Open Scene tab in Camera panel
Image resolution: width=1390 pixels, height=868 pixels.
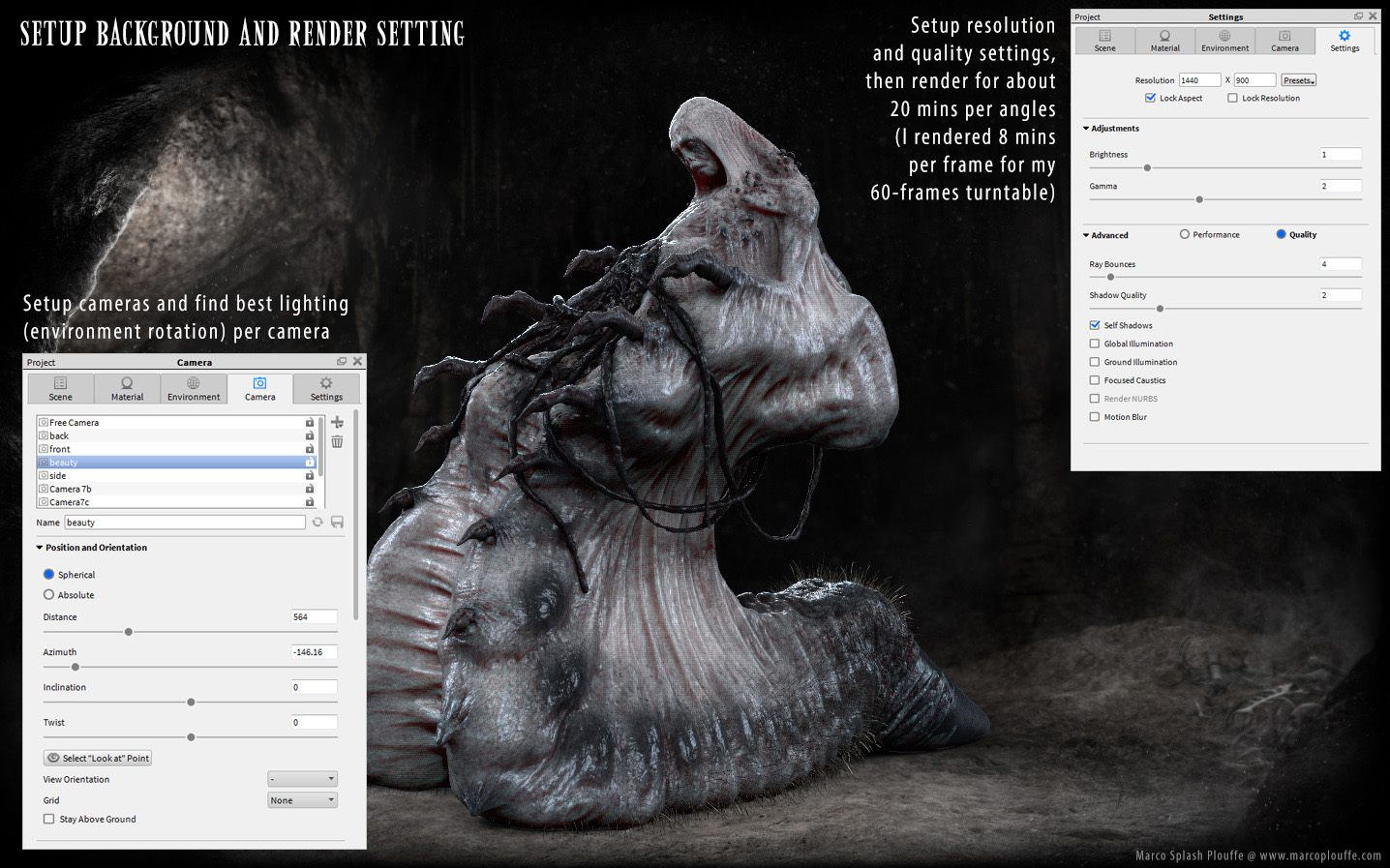tap(61, 388)
